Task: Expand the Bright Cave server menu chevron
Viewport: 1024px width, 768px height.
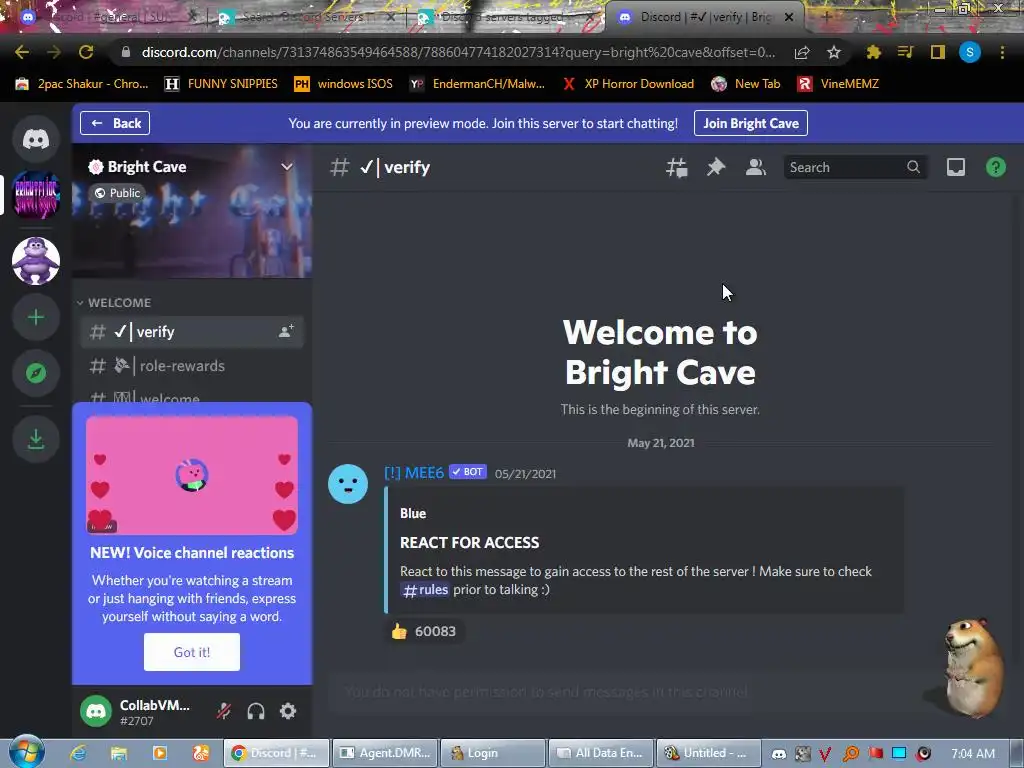Action: [x=287, y=167]
